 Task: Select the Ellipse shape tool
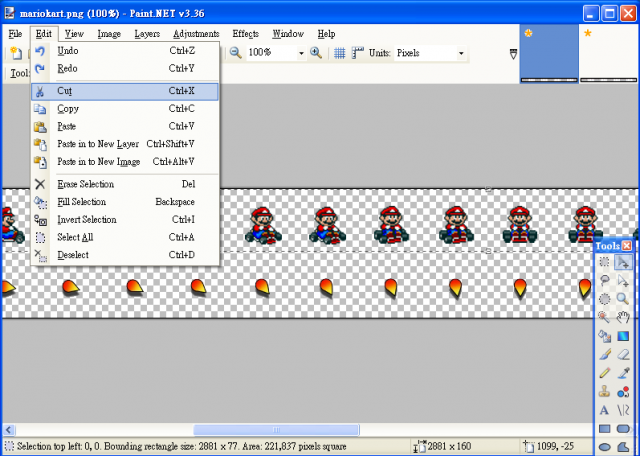(604, 447)
